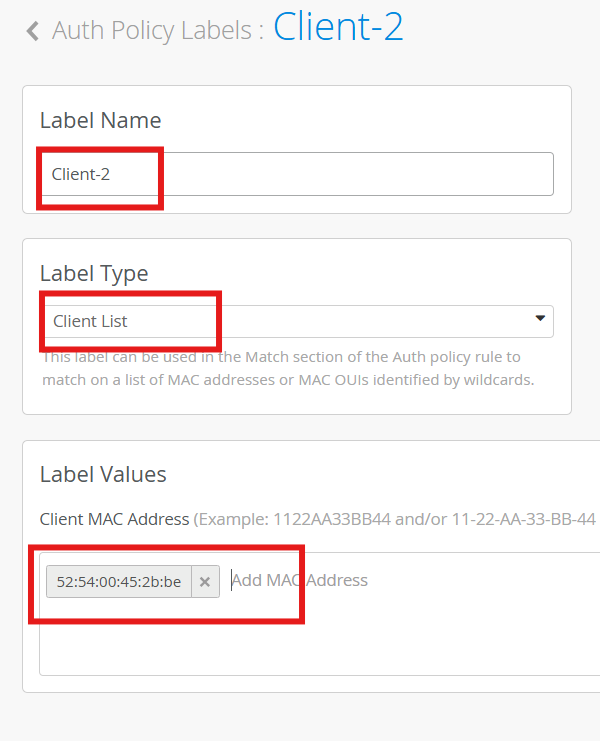Click the back chevron arrow icon
600x741 pixels.
[33, 31]
